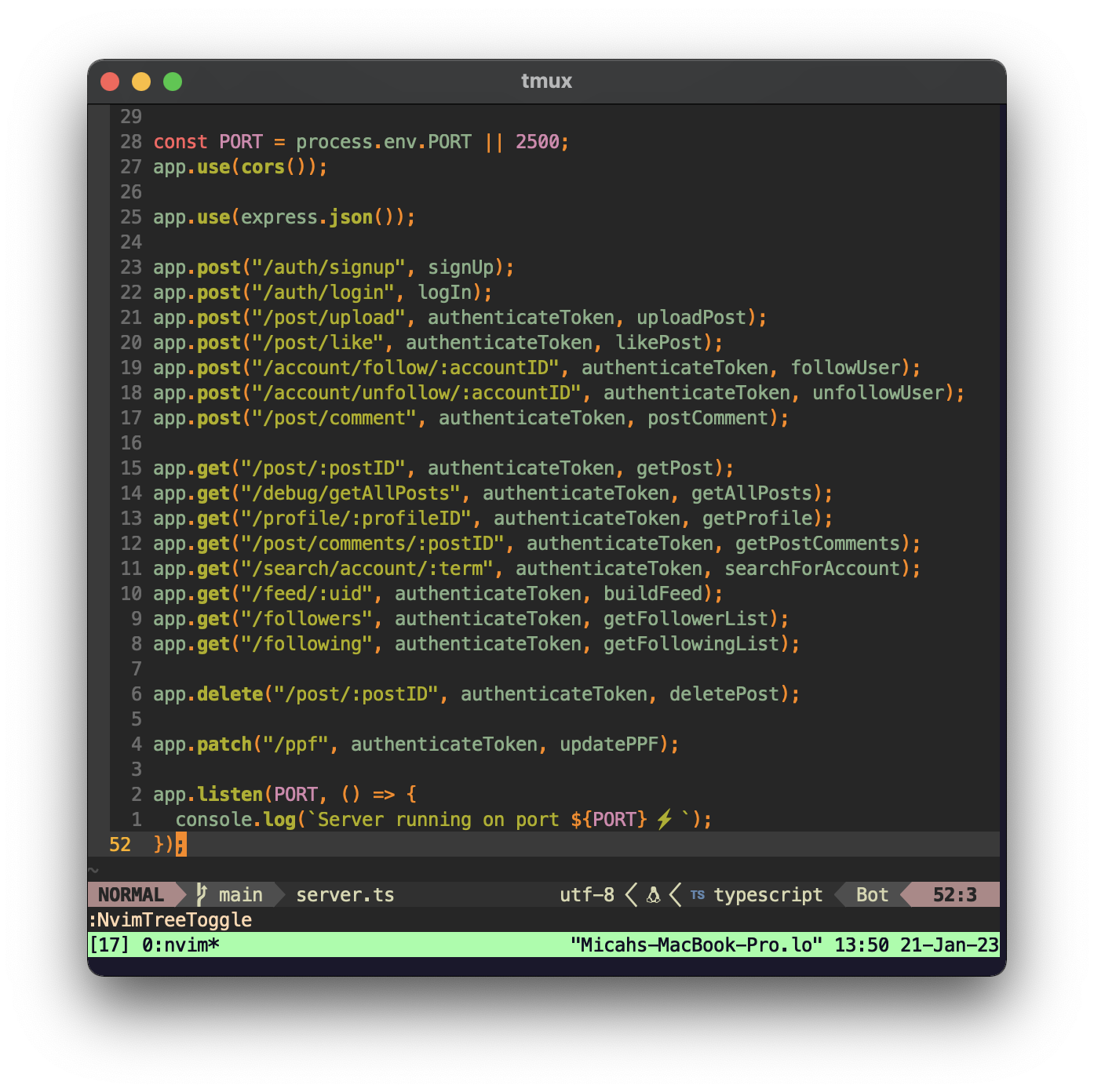The image size is (1094, 1092).
Task: Click the chevron separator before "typescript"
Action: [x=676, y=894]
